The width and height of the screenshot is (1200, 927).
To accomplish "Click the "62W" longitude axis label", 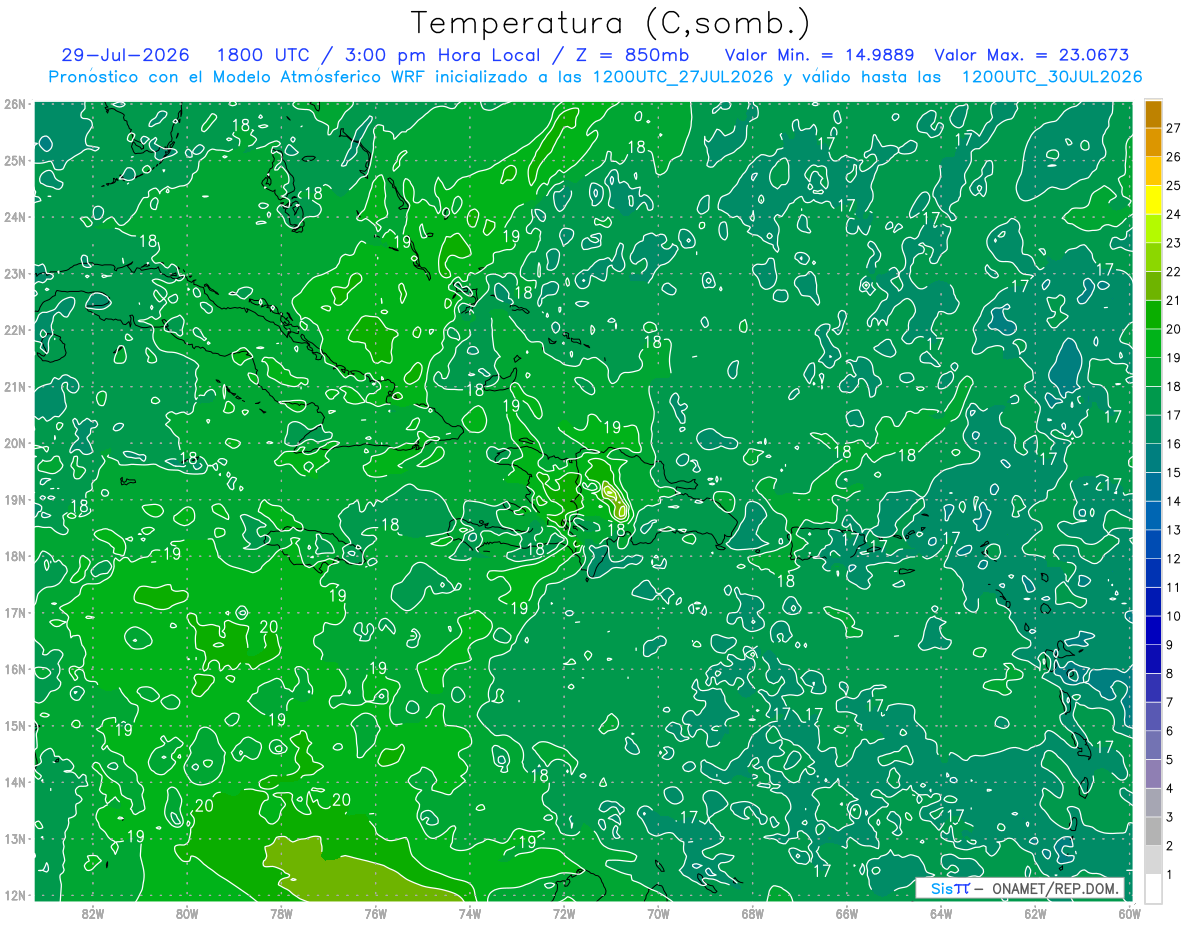I will pyautogui.click(x=1035, y=913).
